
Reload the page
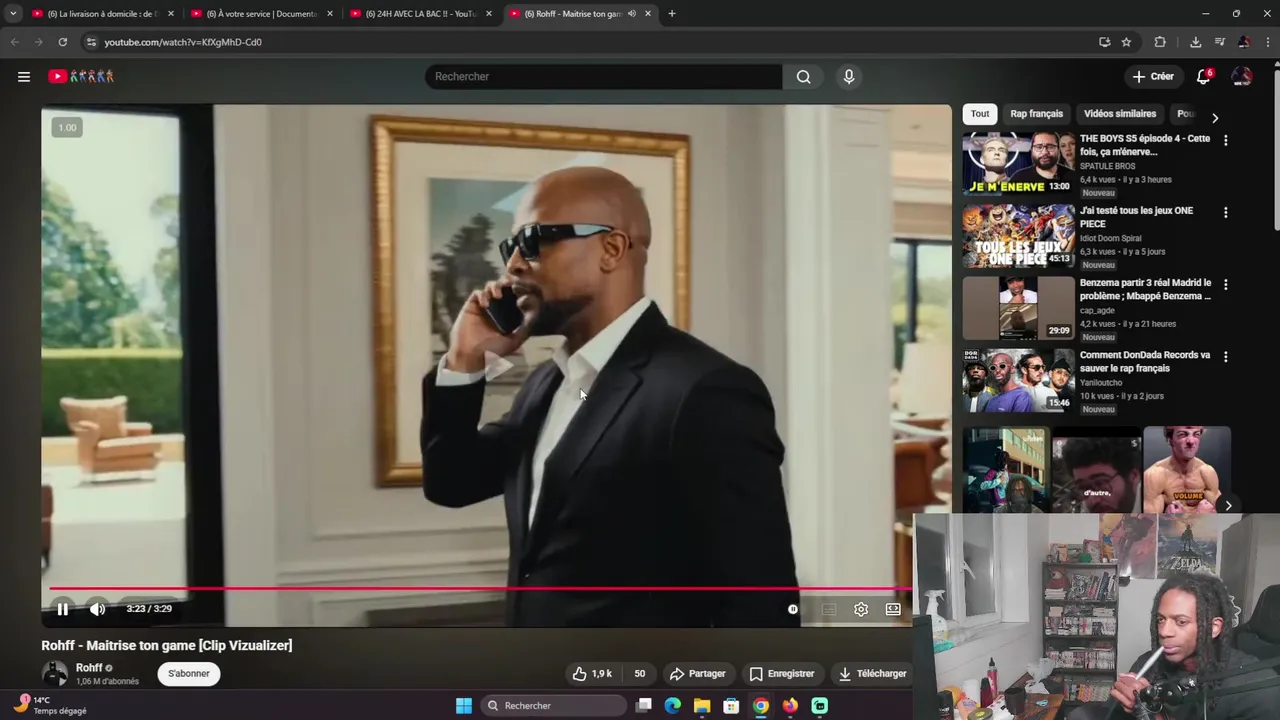[62, 42]
